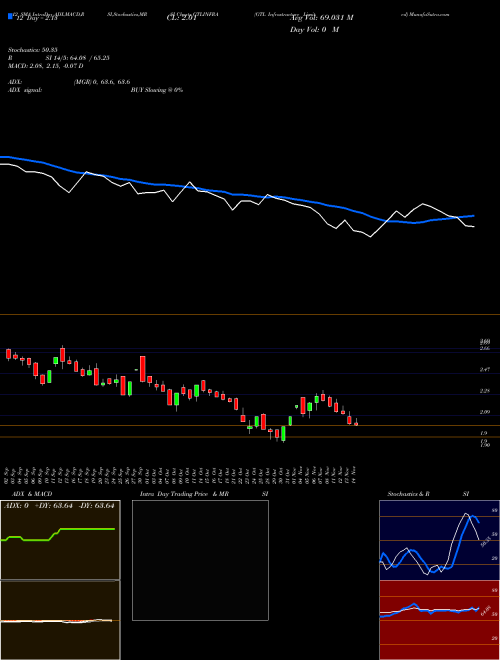Click the MACD lines in lower-left panel

click(57, 621)
